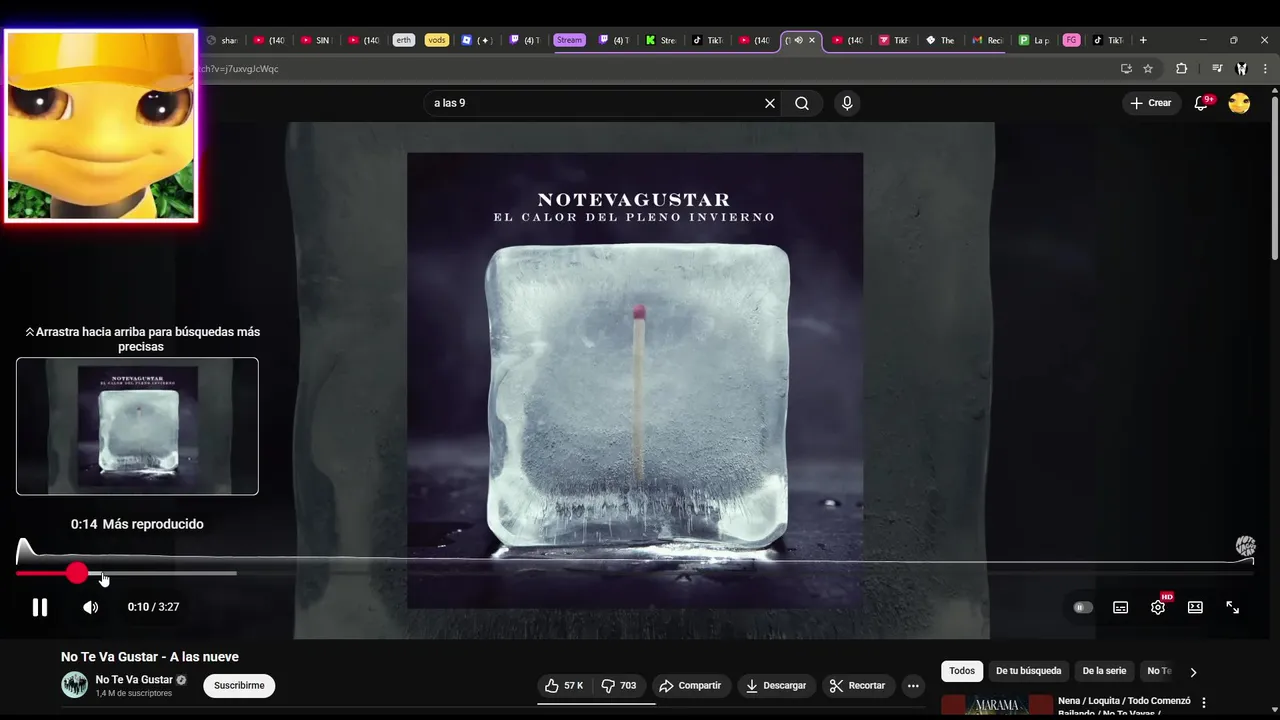Open the browser profile icon

(1241, 69)
